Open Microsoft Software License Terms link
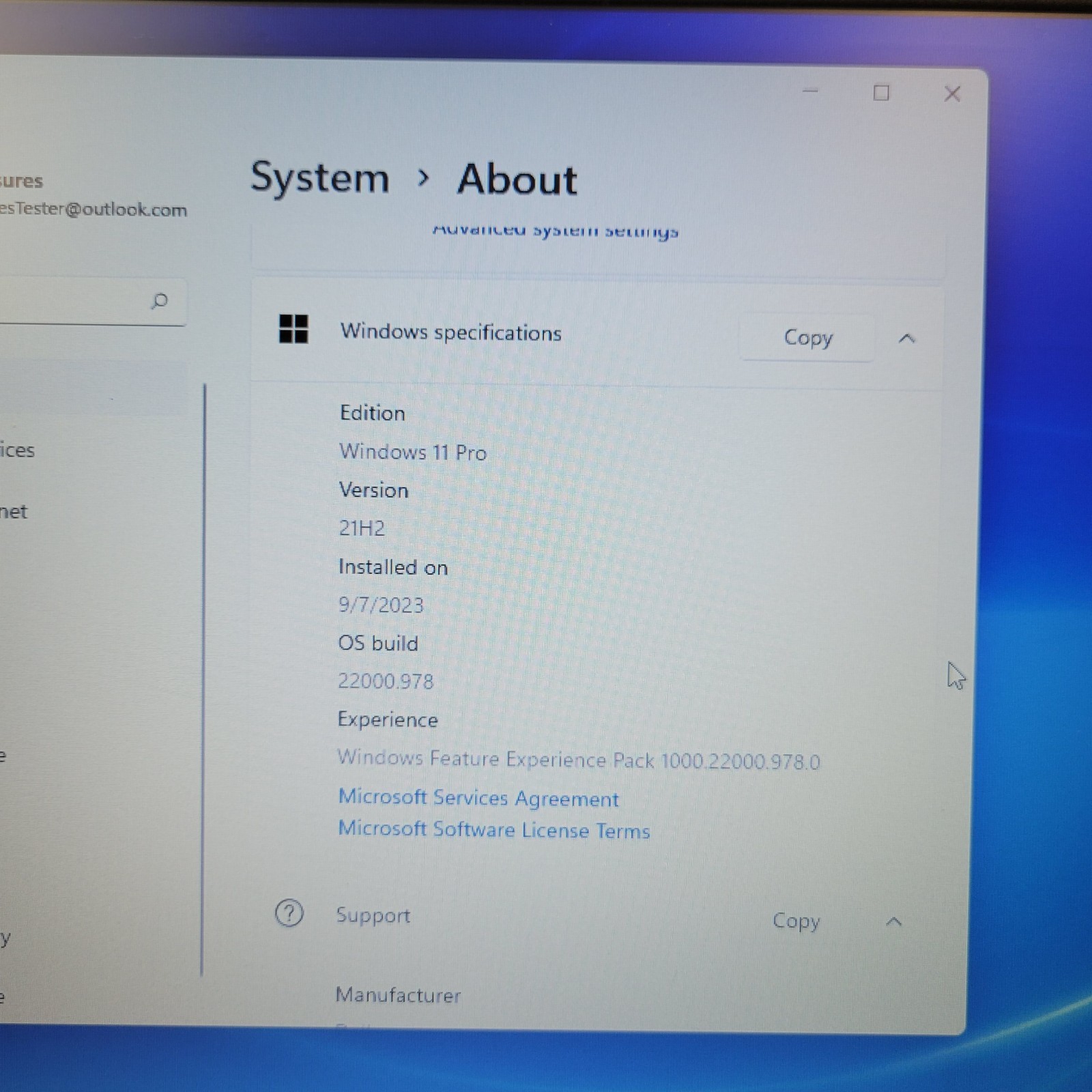This screenshot has width=1092, height=1092. click(494, 829)
